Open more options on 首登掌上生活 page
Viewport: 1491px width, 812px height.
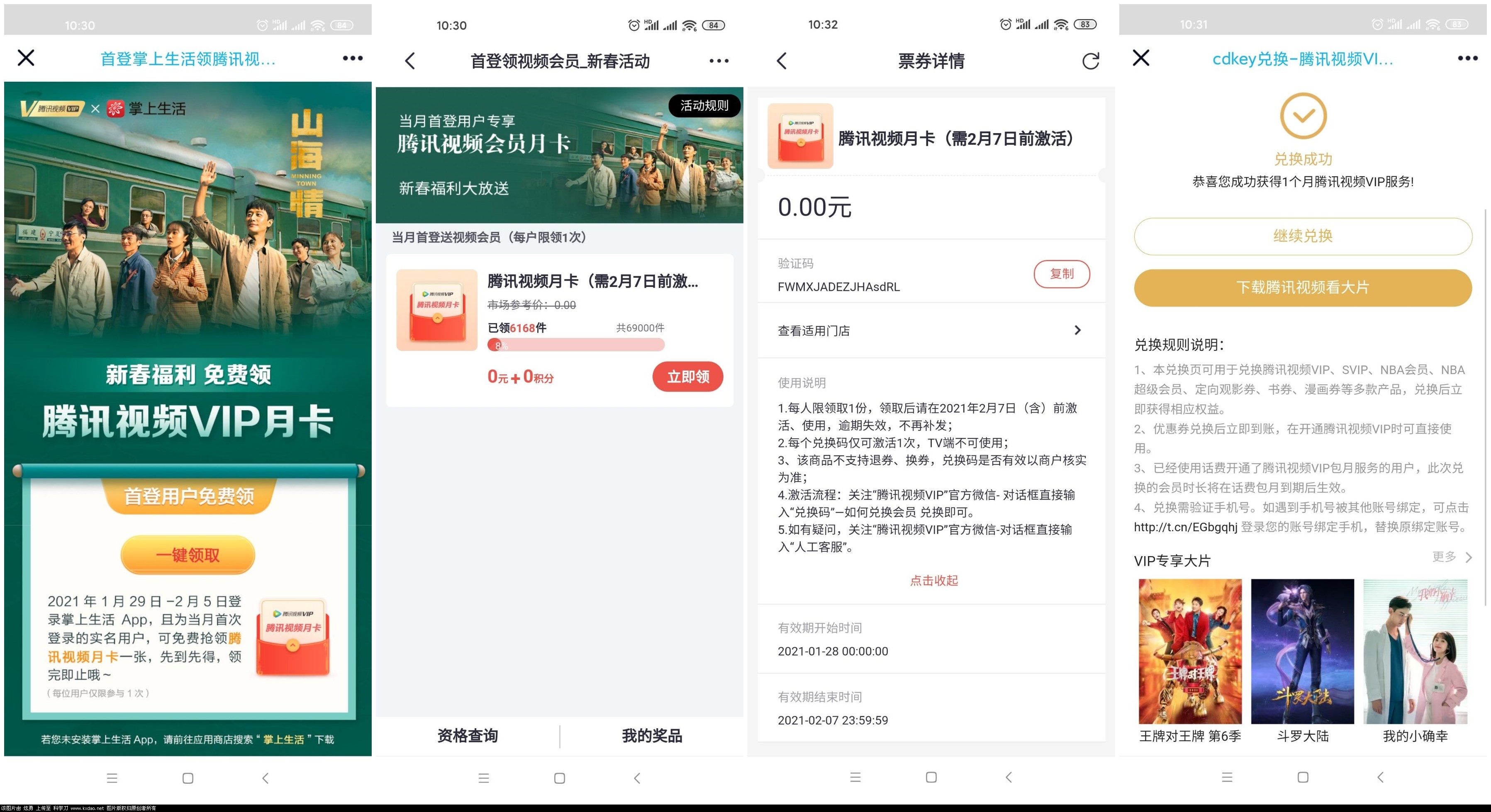[353, 58]
